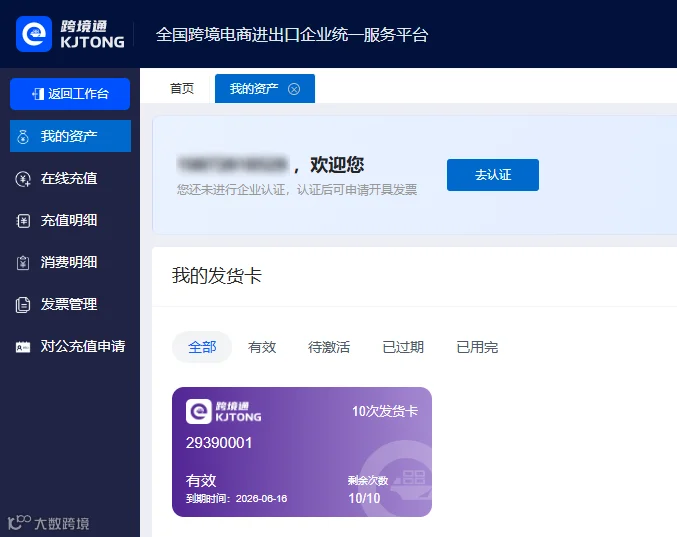
Task: Open 发票管理 menu item
Action: point(69,304)
